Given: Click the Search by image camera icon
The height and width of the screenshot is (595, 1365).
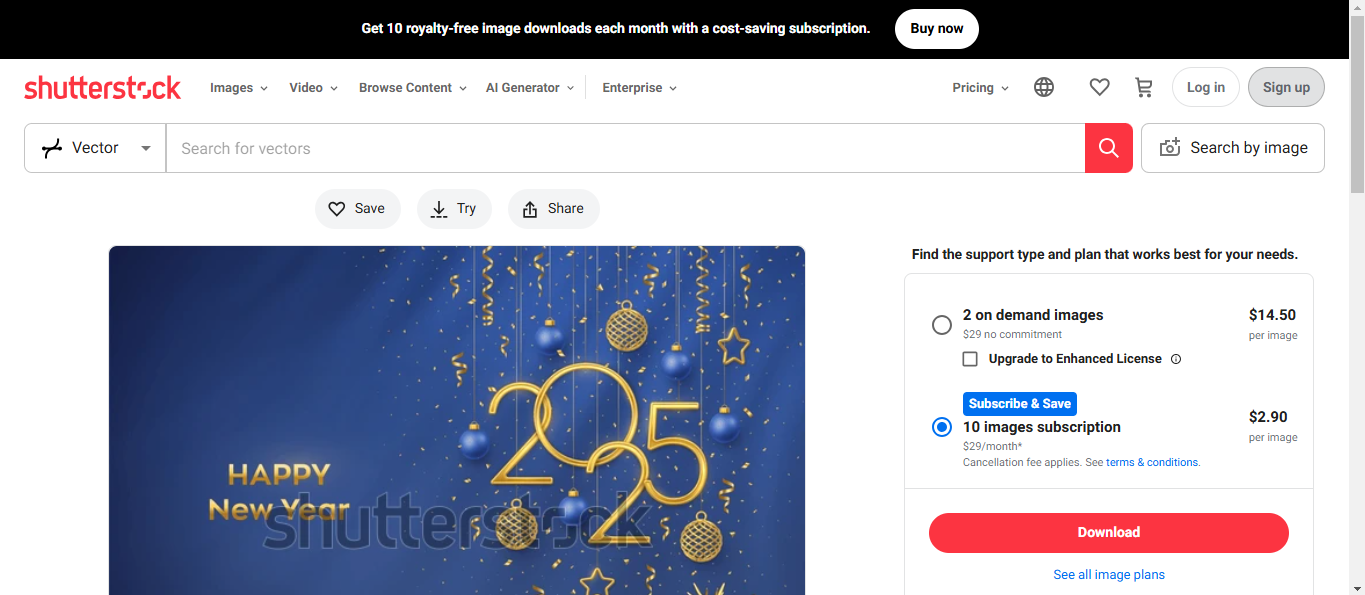Looking at the screenshot, I should (x=1170, y=148).
